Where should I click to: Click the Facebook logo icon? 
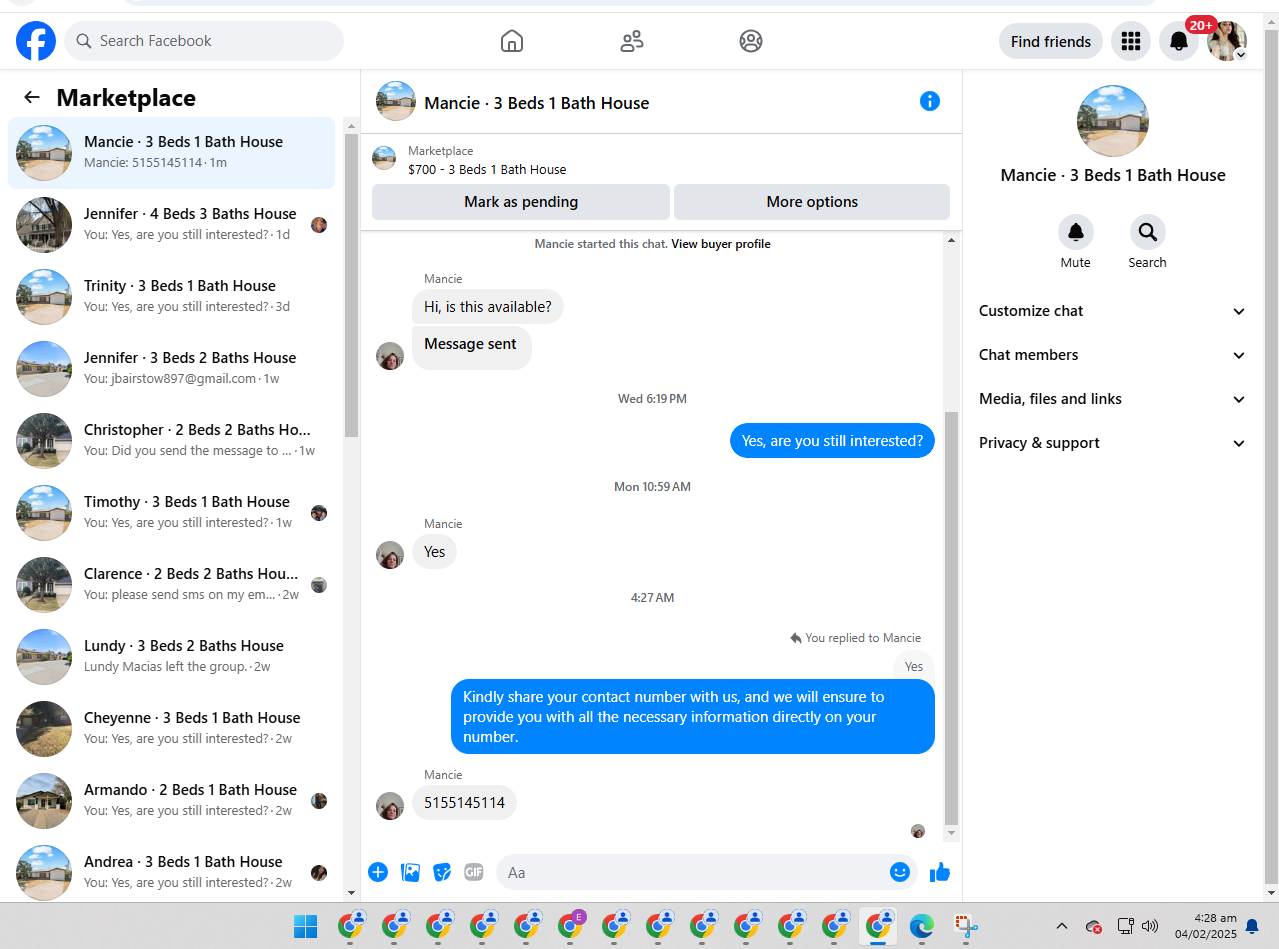point(36,41)
